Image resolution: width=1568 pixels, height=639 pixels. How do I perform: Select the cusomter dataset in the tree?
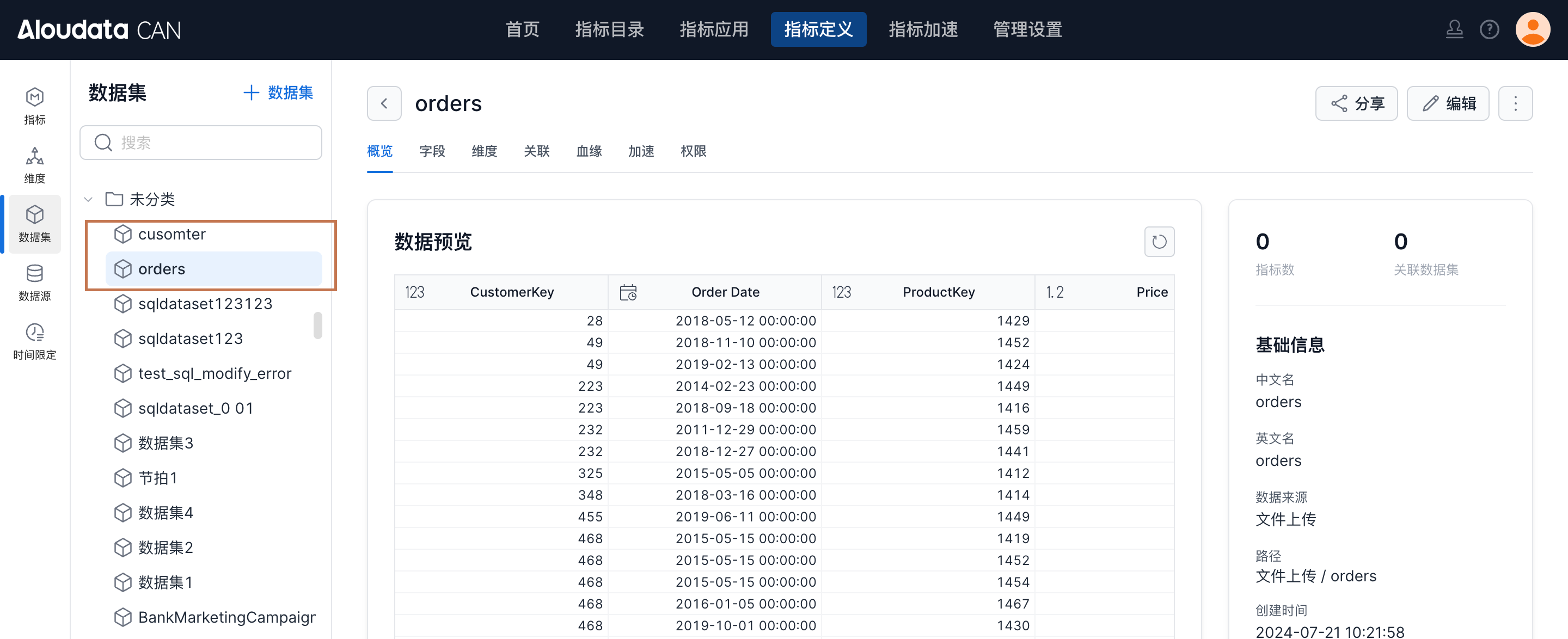pos(171,234)
